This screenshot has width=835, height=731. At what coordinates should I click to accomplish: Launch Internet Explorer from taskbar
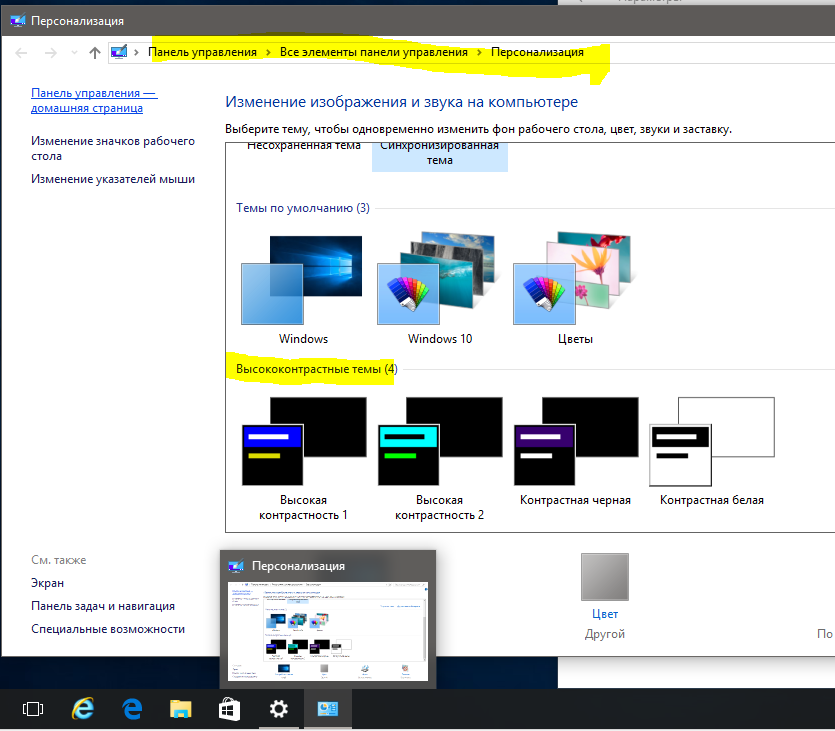point(83,709)
